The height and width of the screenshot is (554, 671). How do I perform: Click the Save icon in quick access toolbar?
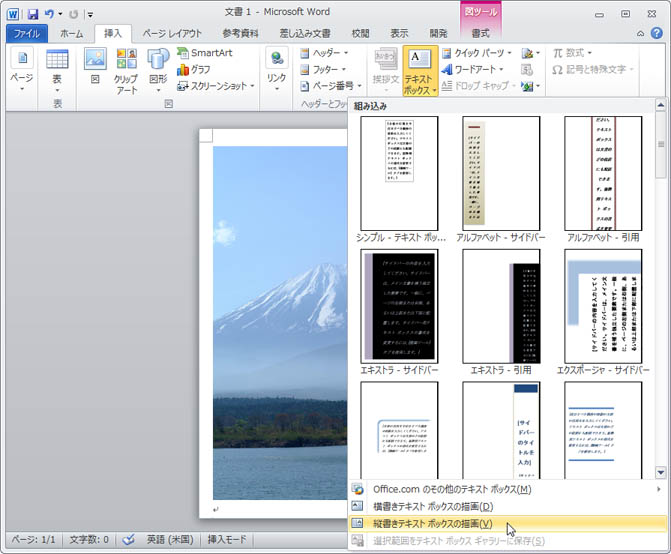coord(33,14)
